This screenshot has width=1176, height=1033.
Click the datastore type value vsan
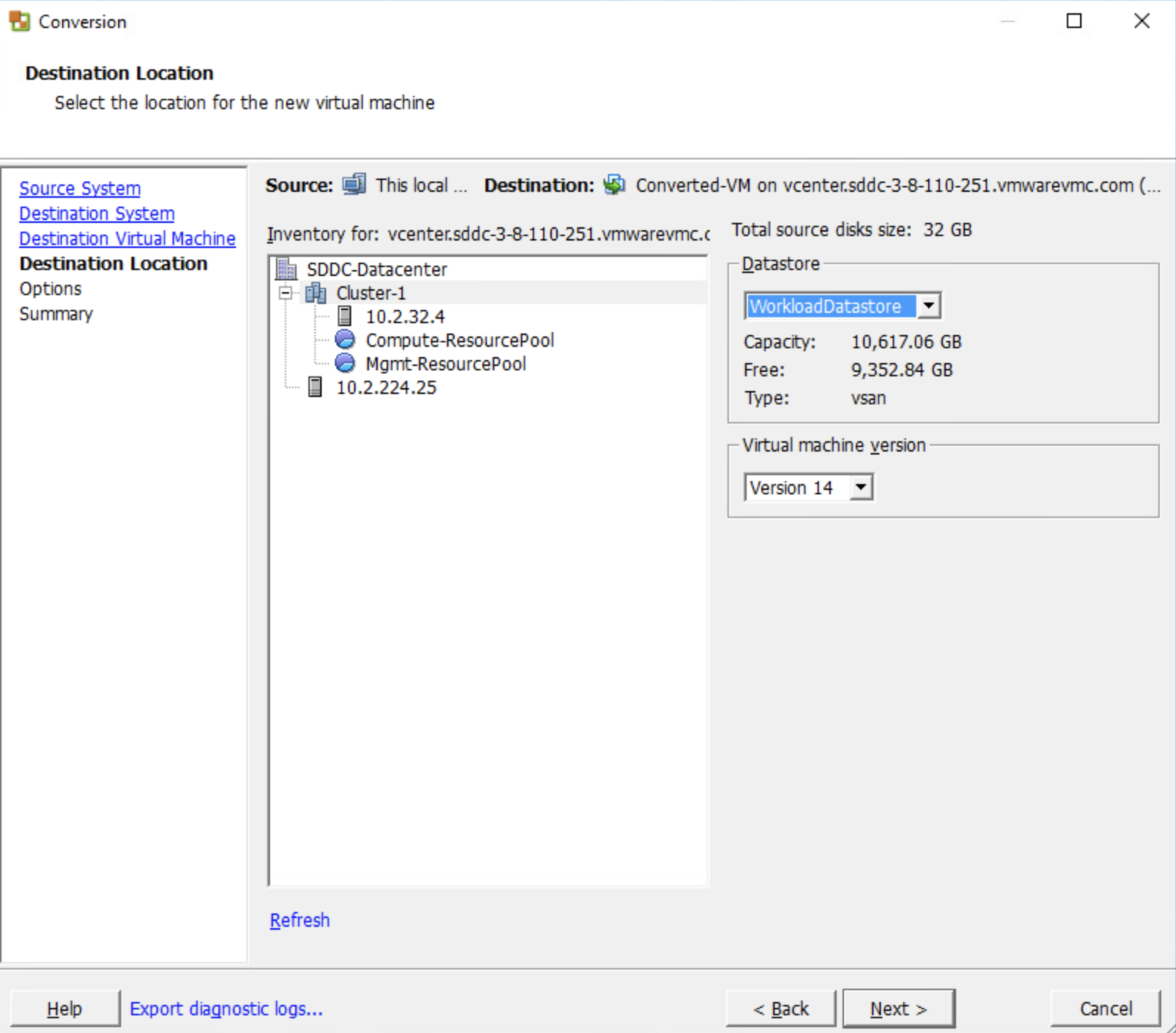point(868,398)
